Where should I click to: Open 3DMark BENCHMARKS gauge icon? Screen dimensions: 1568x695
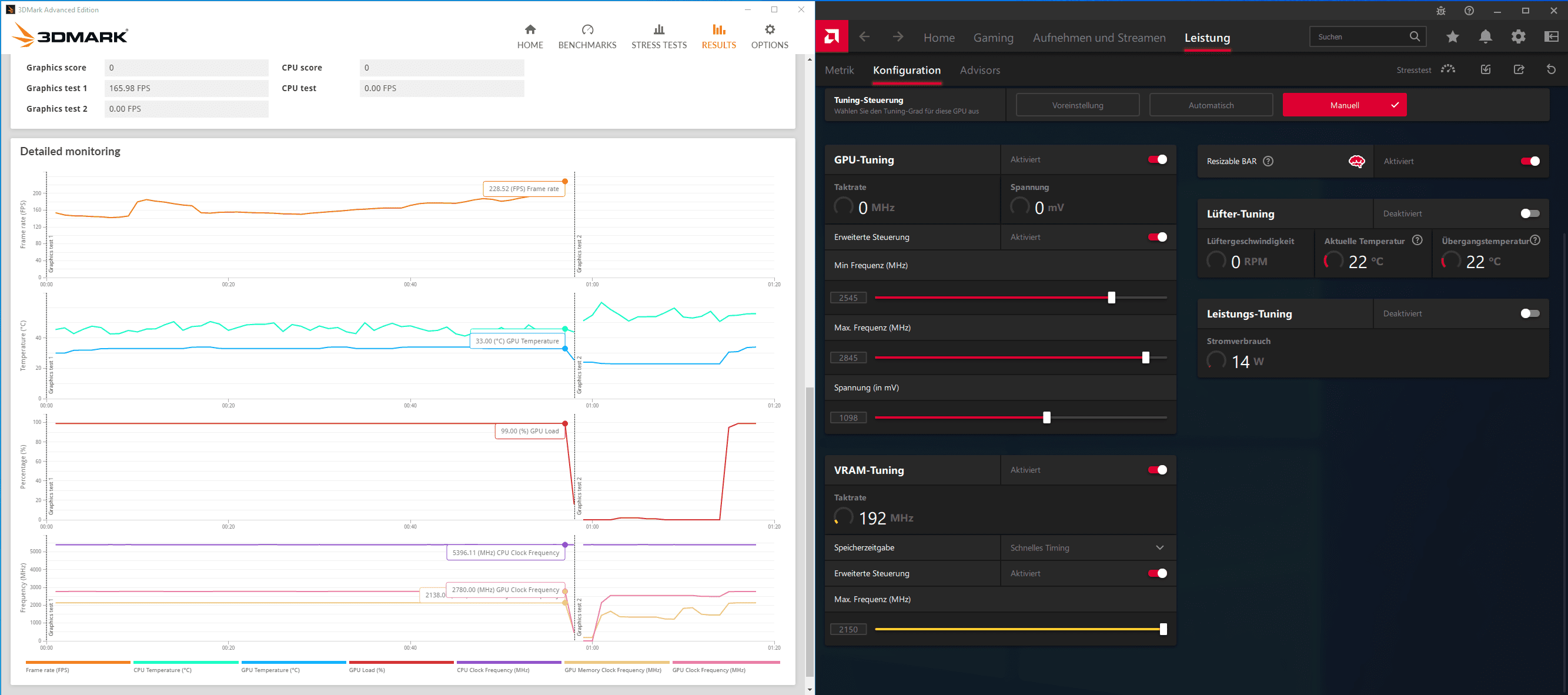click(587, 30)
